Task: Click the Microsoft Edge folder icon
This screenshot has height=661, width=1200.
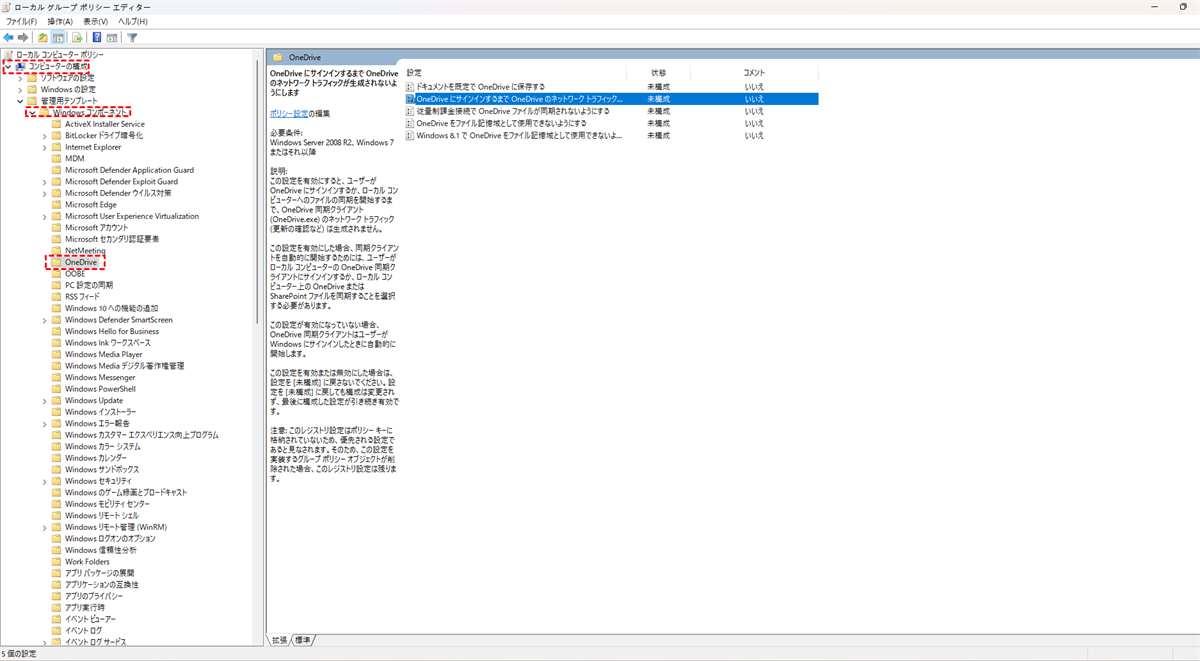Action: (x=57, y=204)
